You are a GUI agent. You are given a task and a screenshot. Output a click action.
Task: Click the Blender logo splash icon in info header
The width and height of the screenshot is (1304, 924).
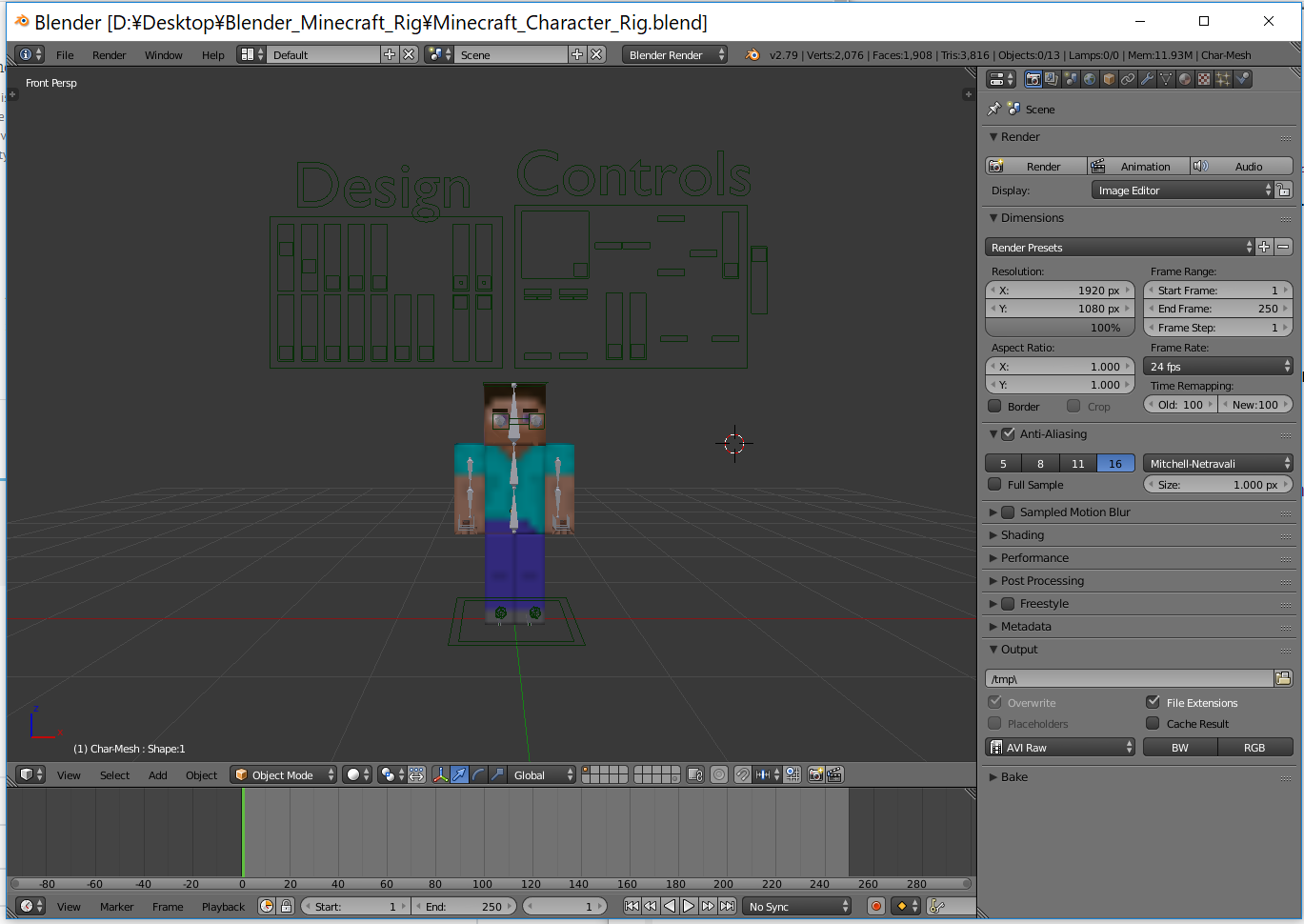click(752, 54)
